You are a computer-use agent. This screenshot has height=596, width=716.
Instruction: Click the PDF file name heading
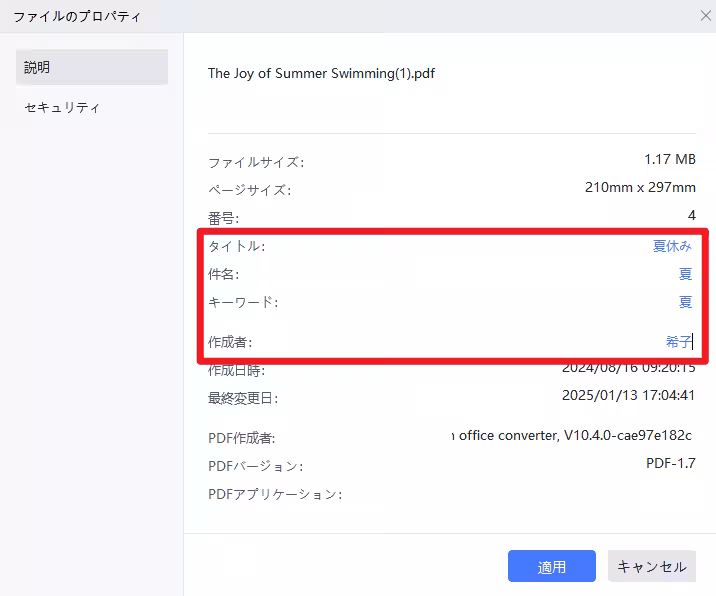321,73
